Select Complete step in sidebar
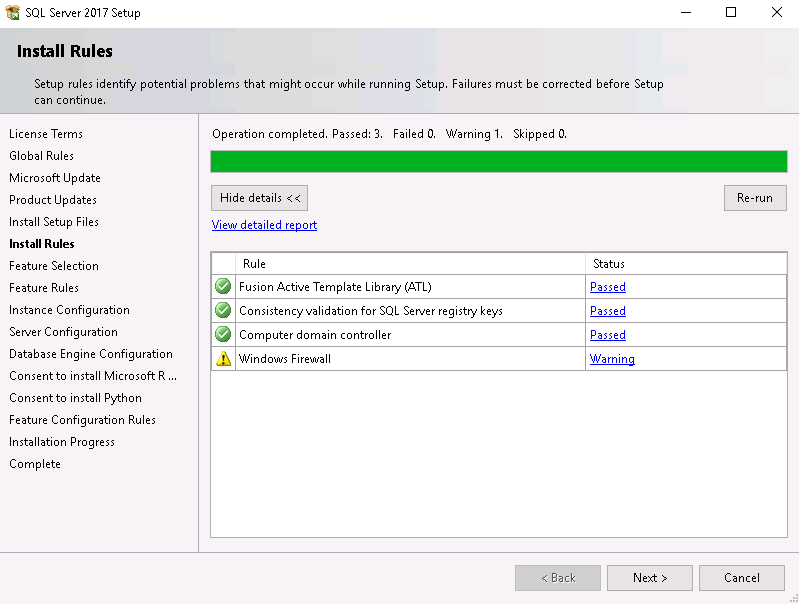The width and height of the screenshot is (799, 604). [x=35, y=464]
